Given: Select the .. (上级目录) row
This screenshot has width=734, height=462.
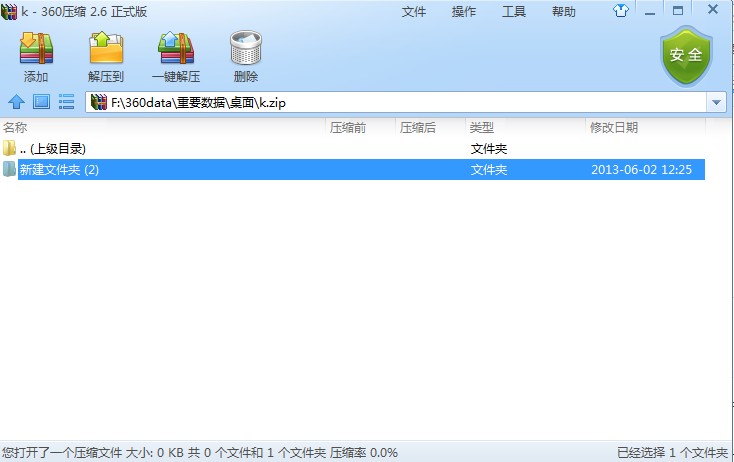Looking at the screenshot, I should click(352, 149).
